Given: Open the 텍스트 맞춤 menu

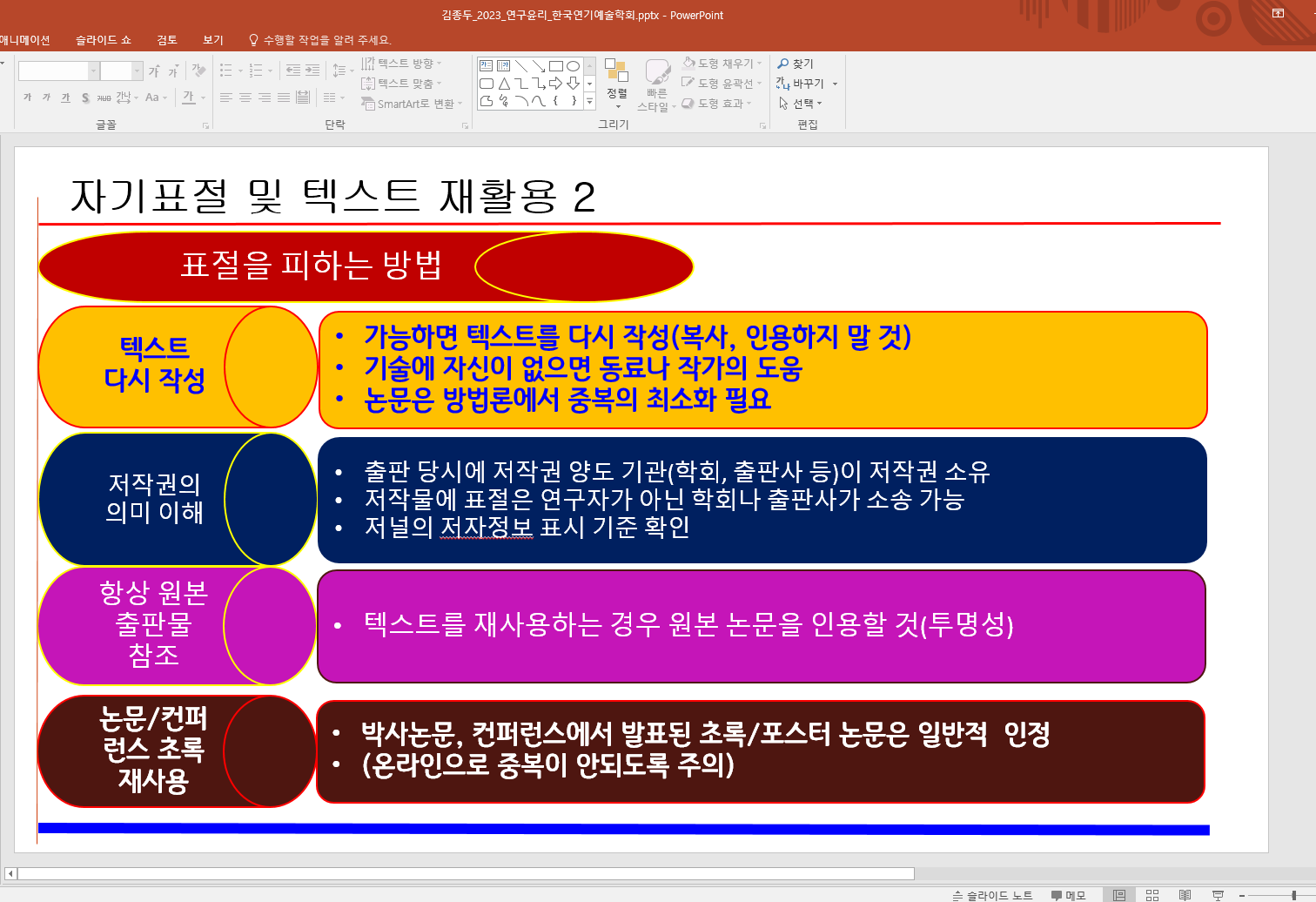Looking at the screenshot, I should (402, 84).
